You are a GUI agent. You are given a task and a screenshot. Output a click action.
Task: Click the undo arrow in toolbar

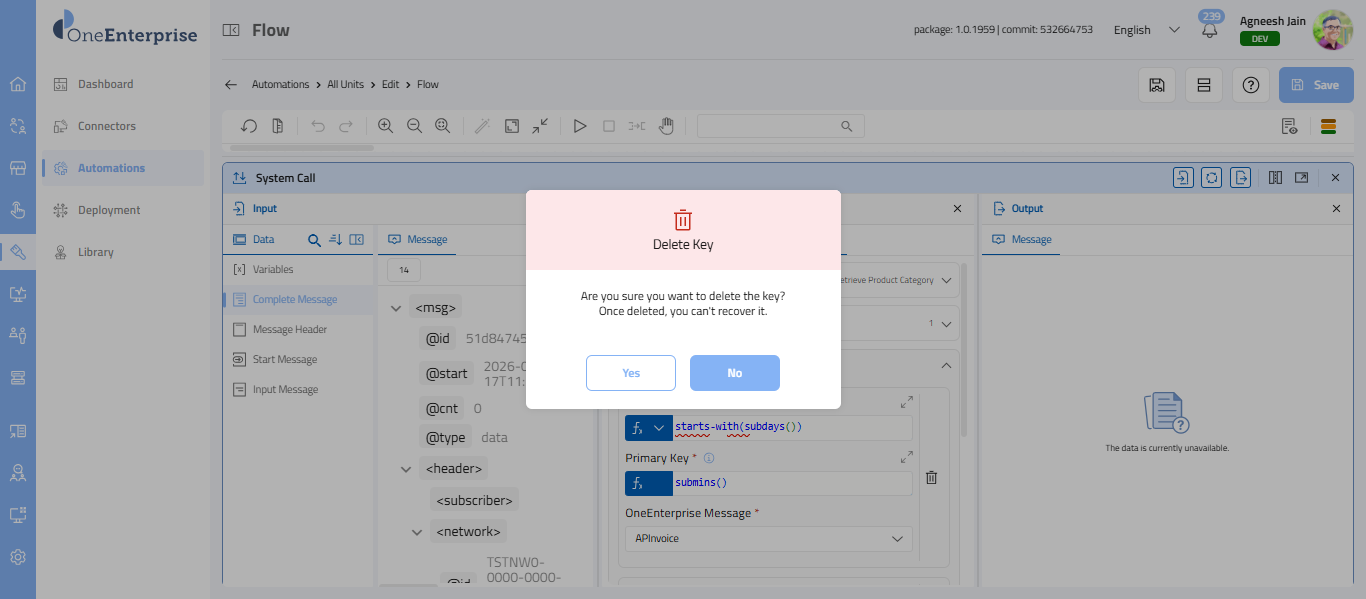318,126
